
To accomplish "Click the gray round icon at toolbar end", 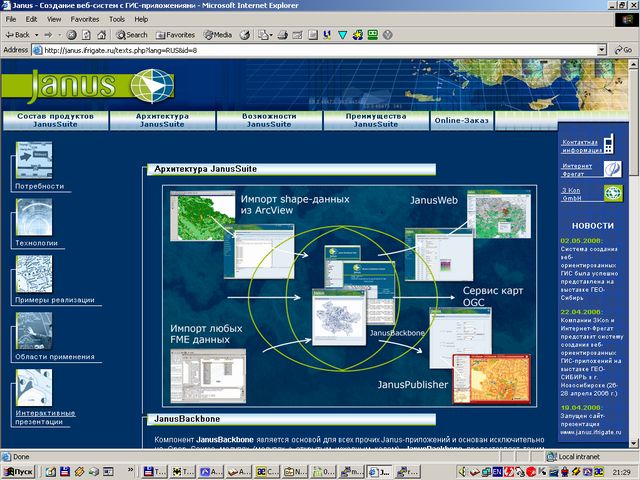I will 388,35.
